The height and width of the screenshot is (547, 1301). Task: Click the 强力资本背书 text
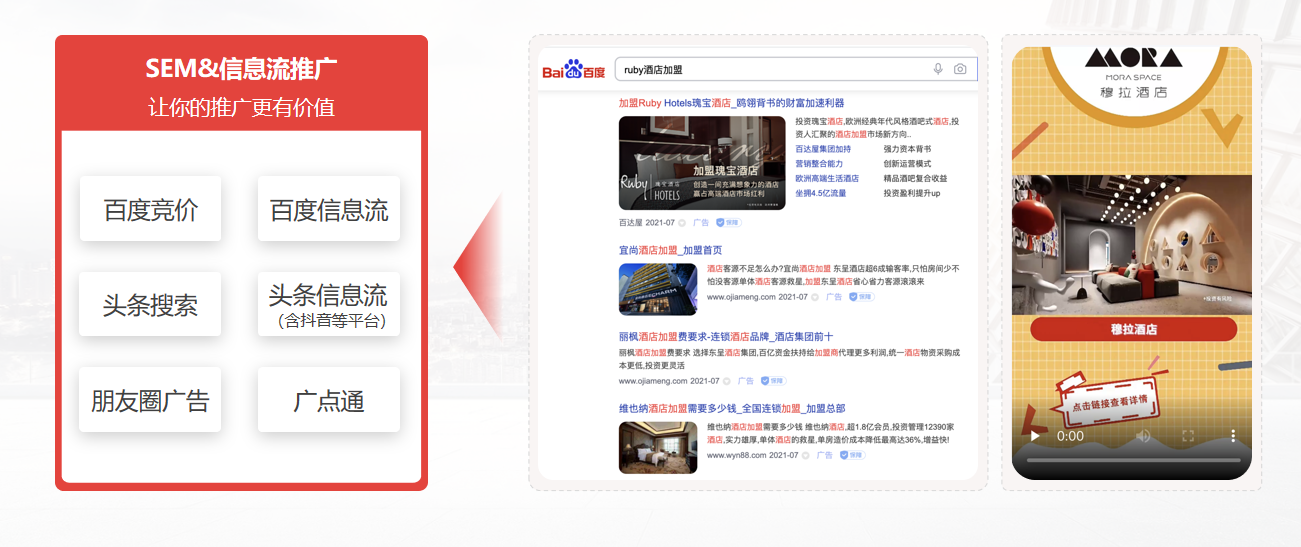tap(907, 149)
